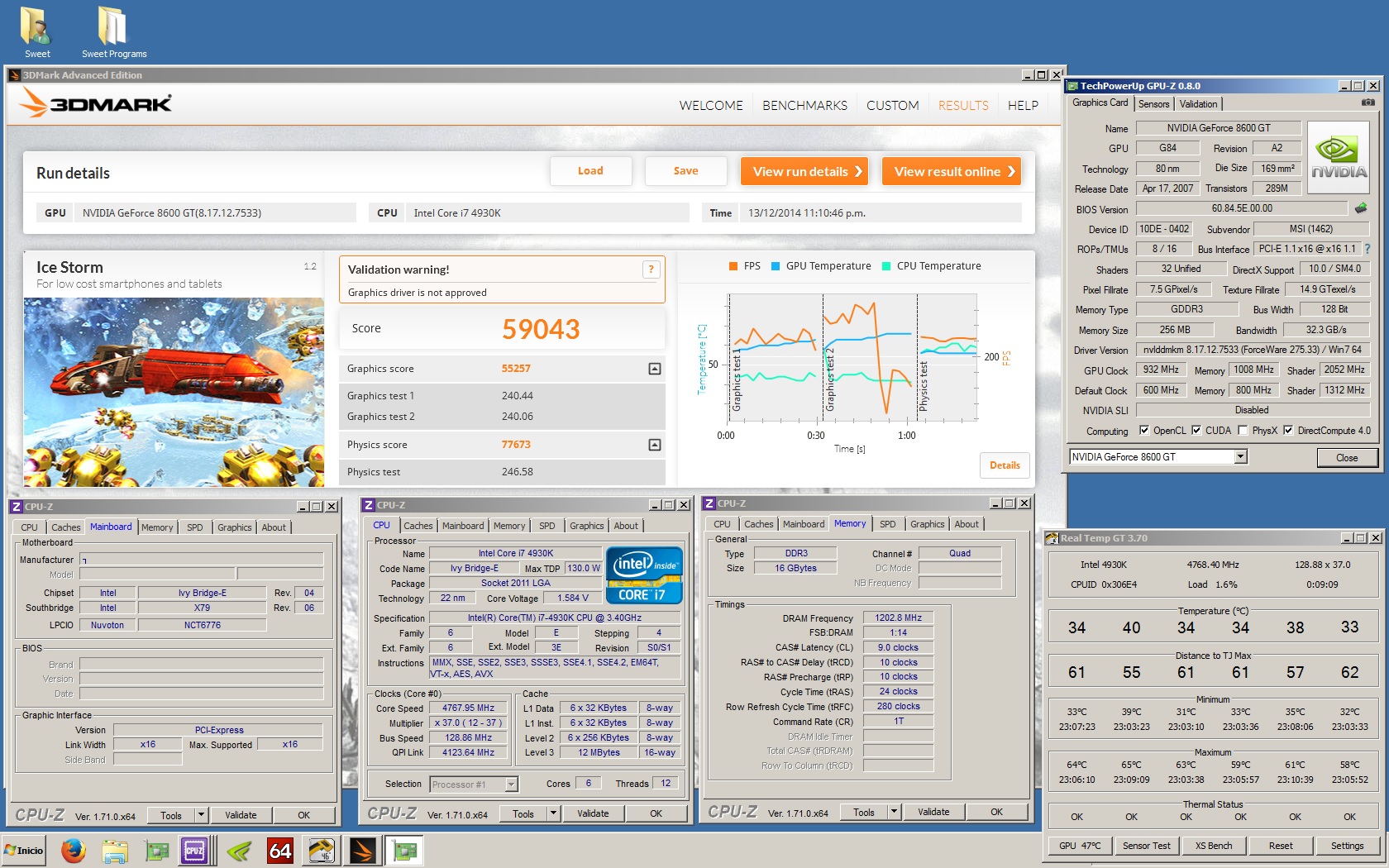Open the red AIDA64 taskbar icon

pyautogui.click(x=280, y=850)
